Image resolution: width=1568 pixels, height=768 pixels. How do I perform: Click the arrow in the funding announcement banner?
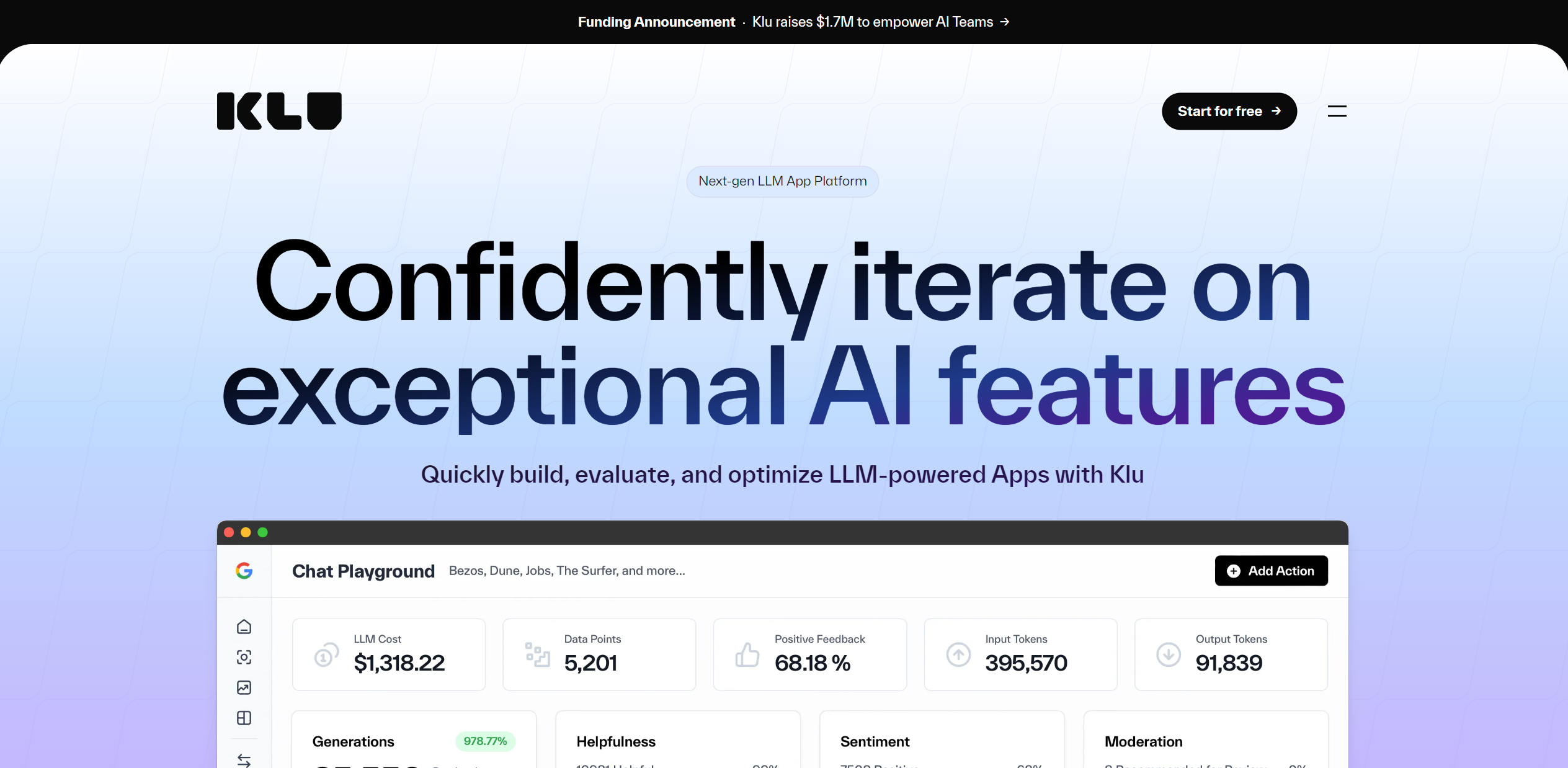click(x=1005, y=22)
